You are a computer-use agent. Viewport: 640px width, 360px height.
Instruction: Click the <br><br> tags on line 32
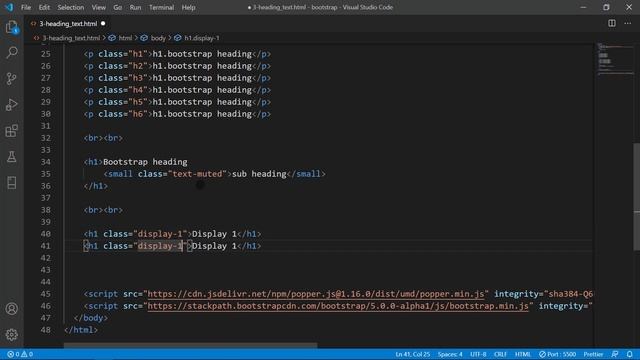tap(103, 138)
